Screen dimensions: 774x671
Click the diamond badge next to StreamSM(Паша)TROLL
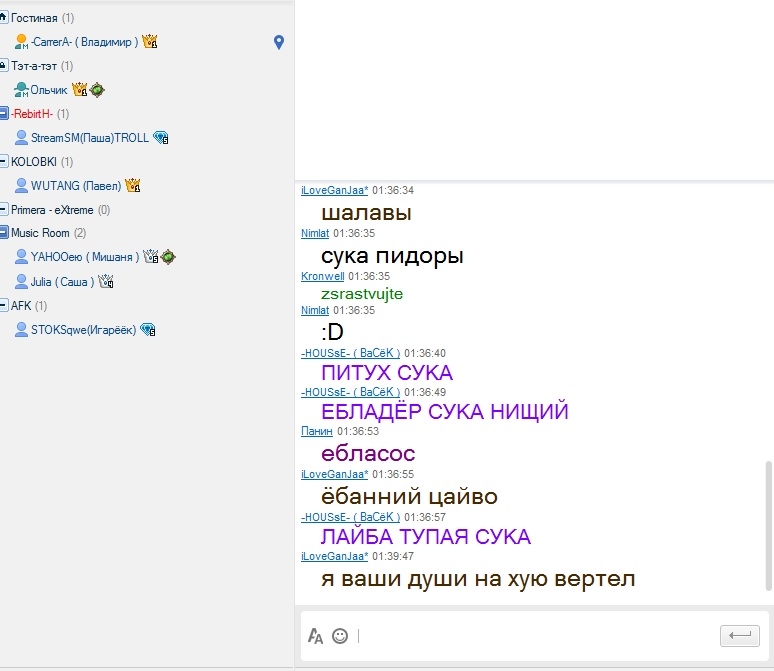(x=160, y=138)
